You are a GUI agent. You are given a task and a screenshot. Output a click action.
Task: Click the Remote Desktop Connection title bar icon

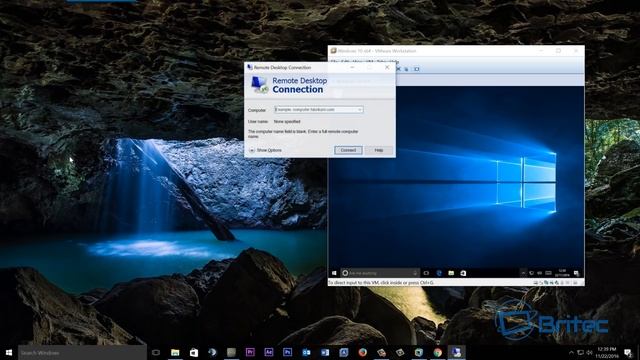[250, 67]
